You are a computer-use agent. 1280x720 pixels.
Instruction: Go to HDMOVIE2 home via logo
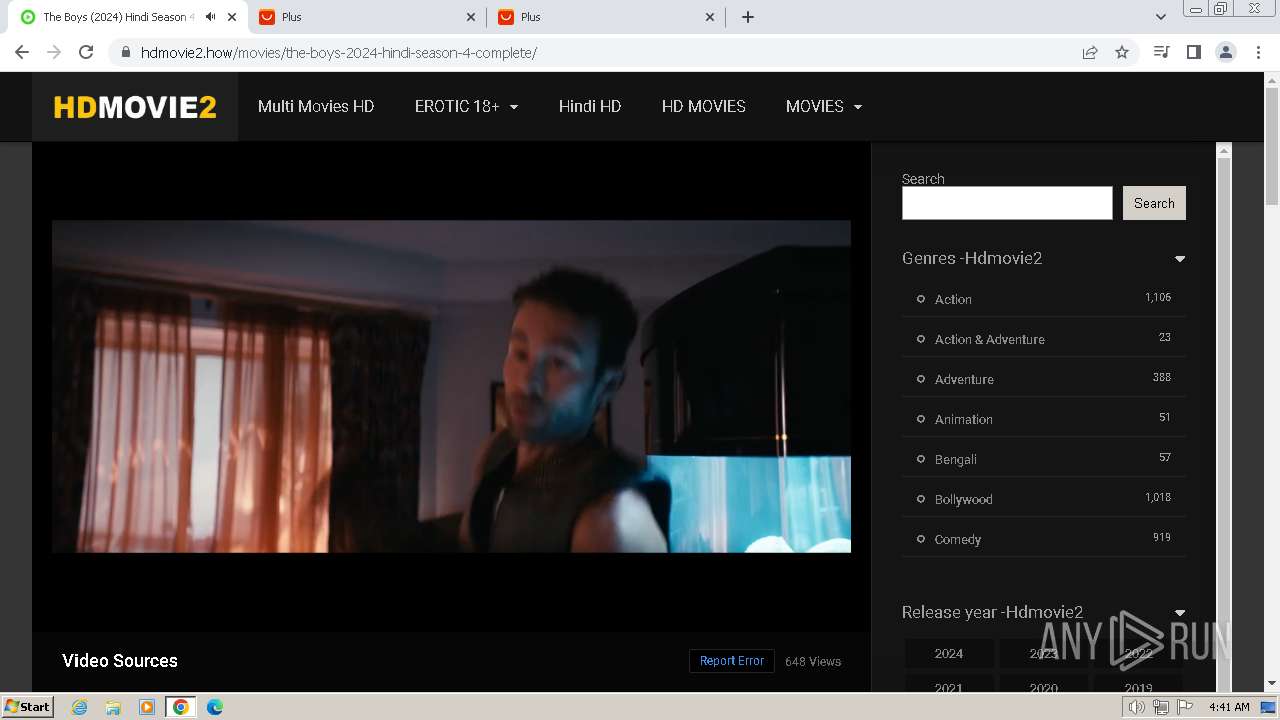tap(135, 107)
